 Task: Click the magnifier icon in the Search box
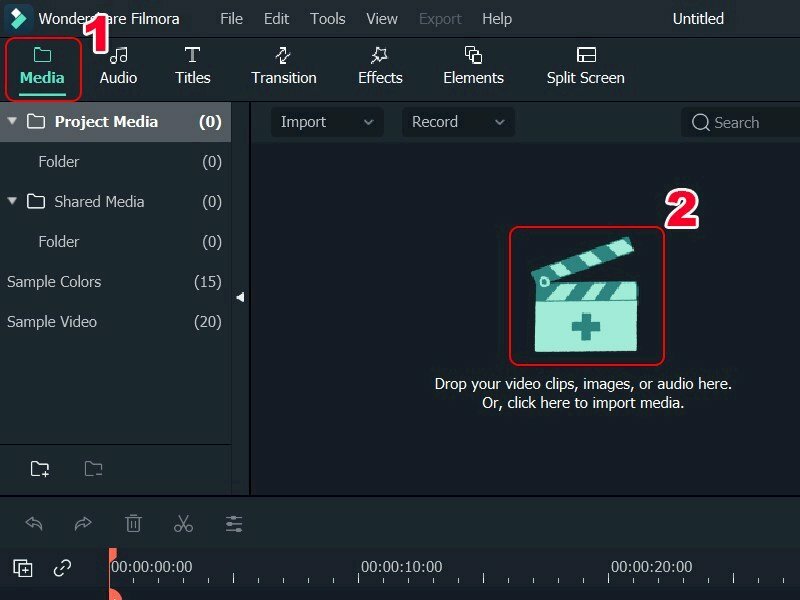click(703, 122)
